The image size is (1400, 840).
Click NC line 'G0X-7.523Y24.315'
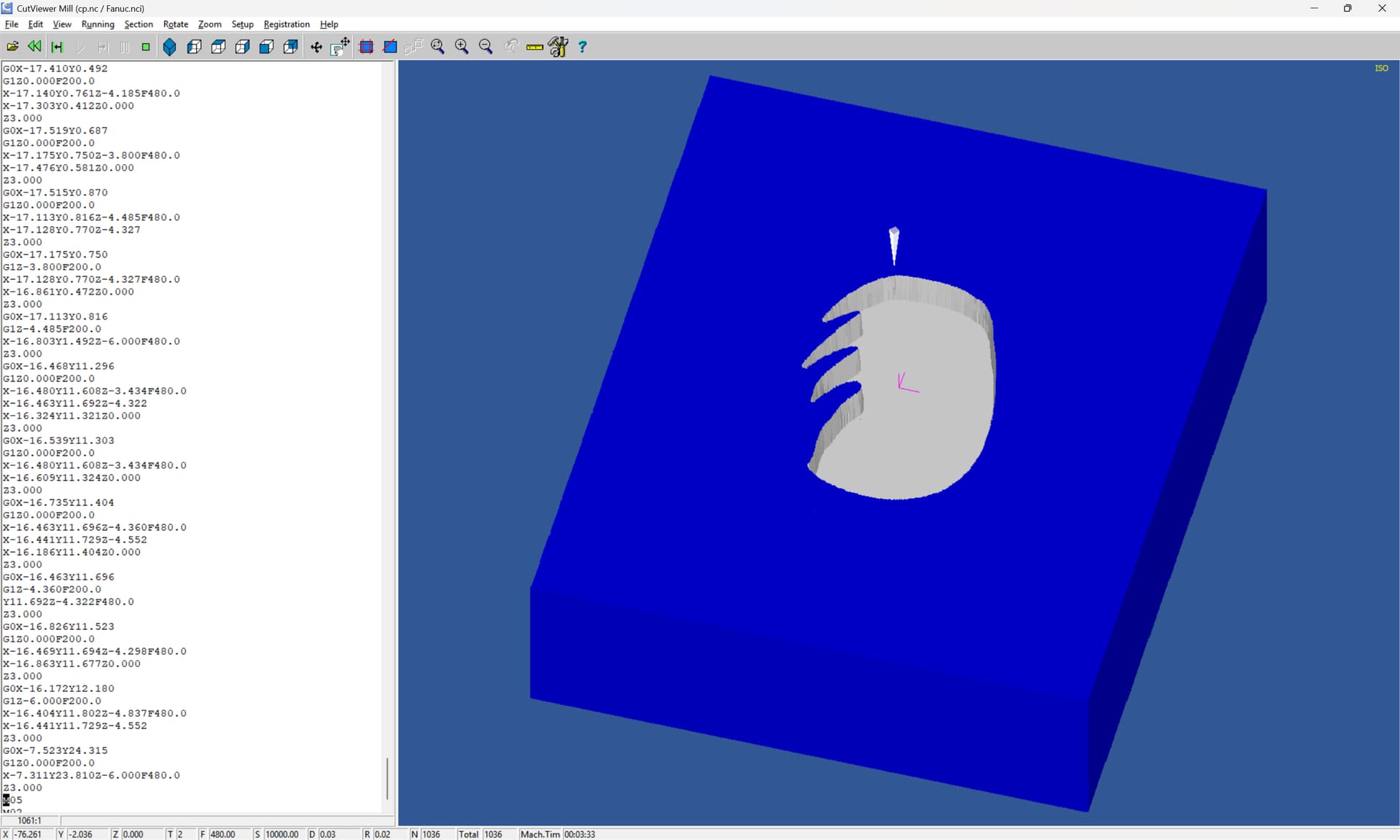pos(55,750)
